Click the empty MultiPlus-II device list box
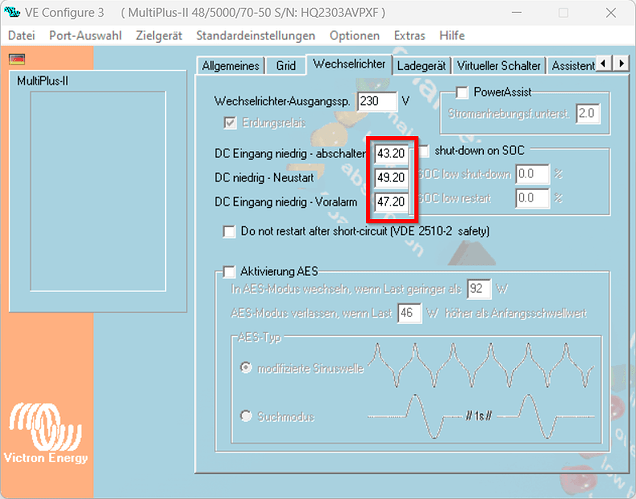Viewport: 636px width, 499px height. pos(98,191)
